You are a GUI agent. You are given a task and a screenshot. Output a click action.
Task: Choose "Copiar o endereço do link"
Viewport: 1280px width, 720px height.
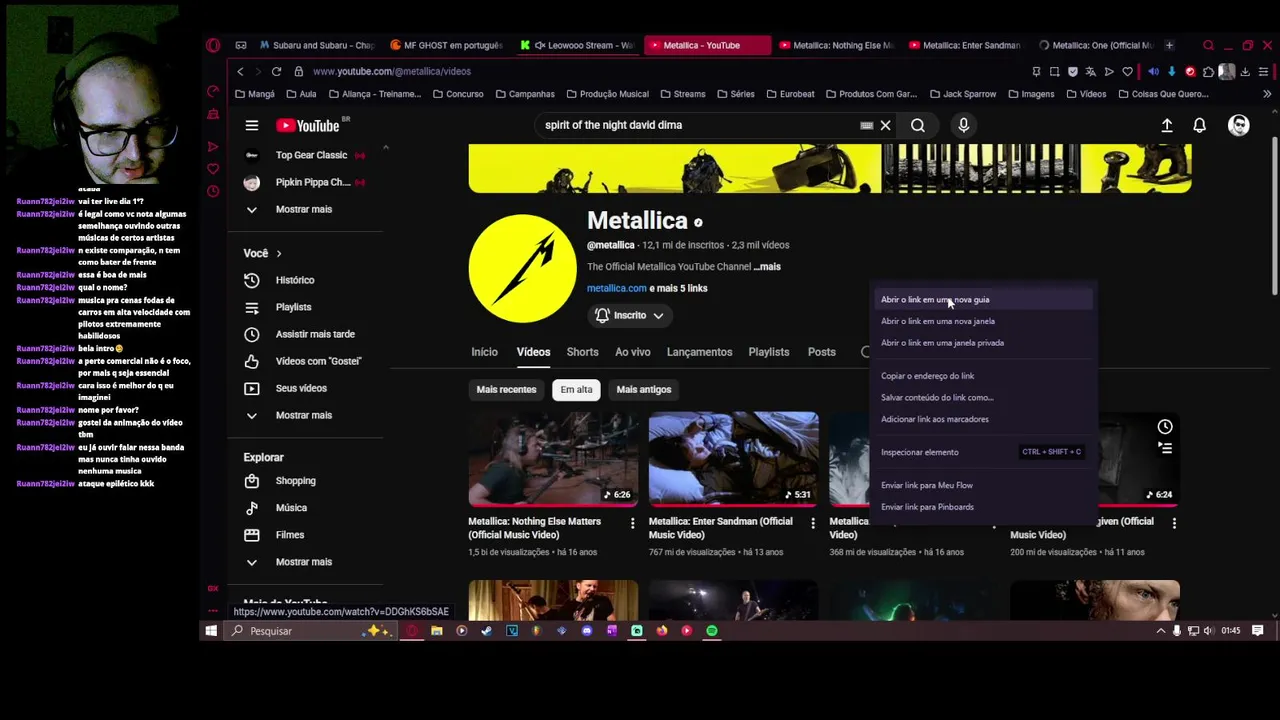click(x=982, y=376)
